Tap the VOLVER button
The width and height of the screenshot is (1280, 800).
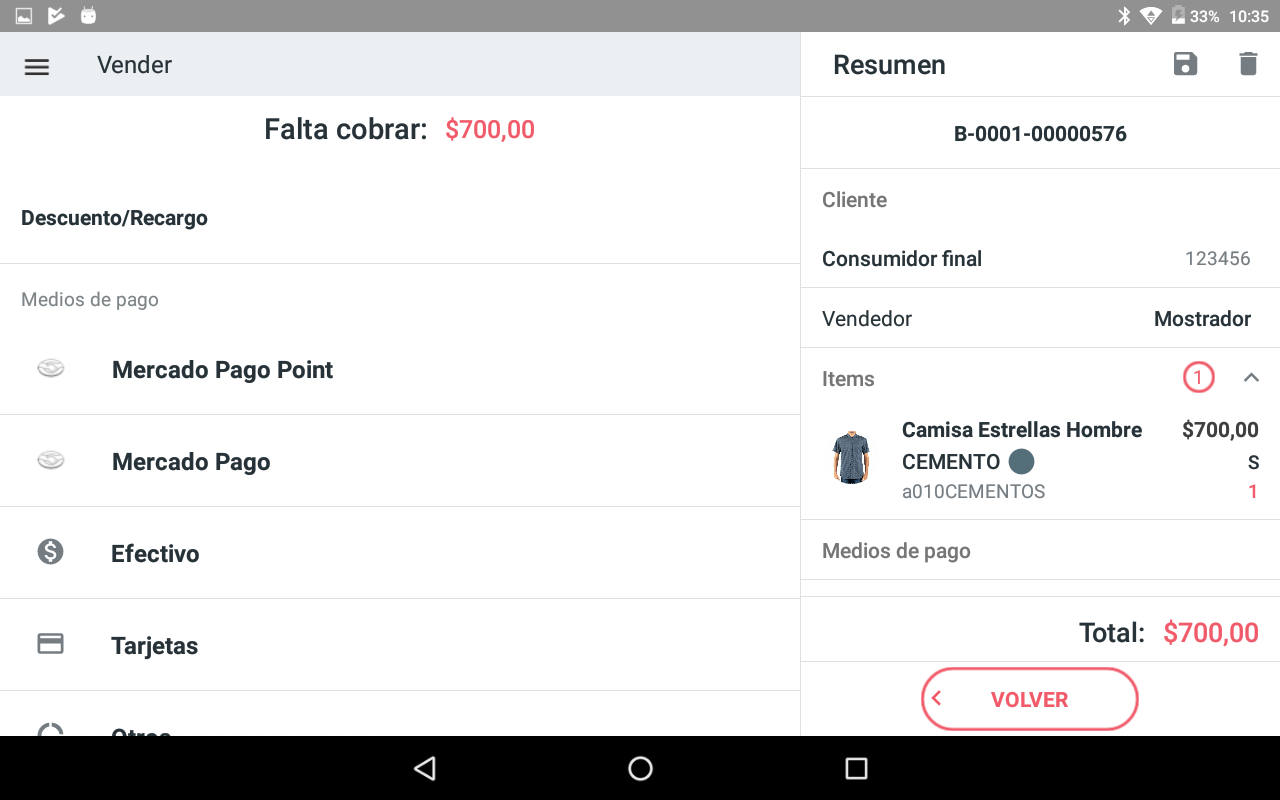(1030, 699)
